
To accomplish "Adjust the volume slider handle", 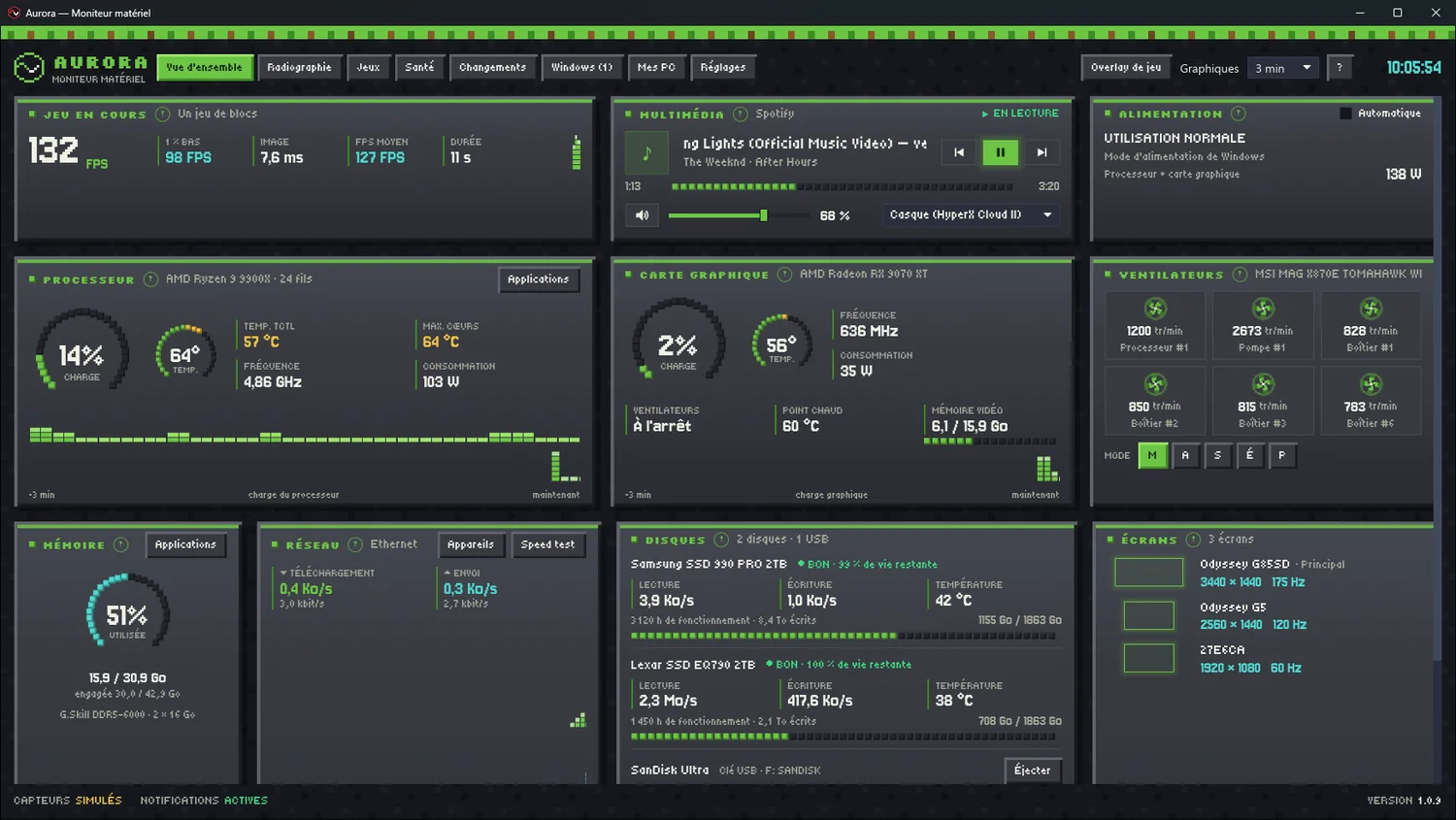I will click(x=764, y=215).
